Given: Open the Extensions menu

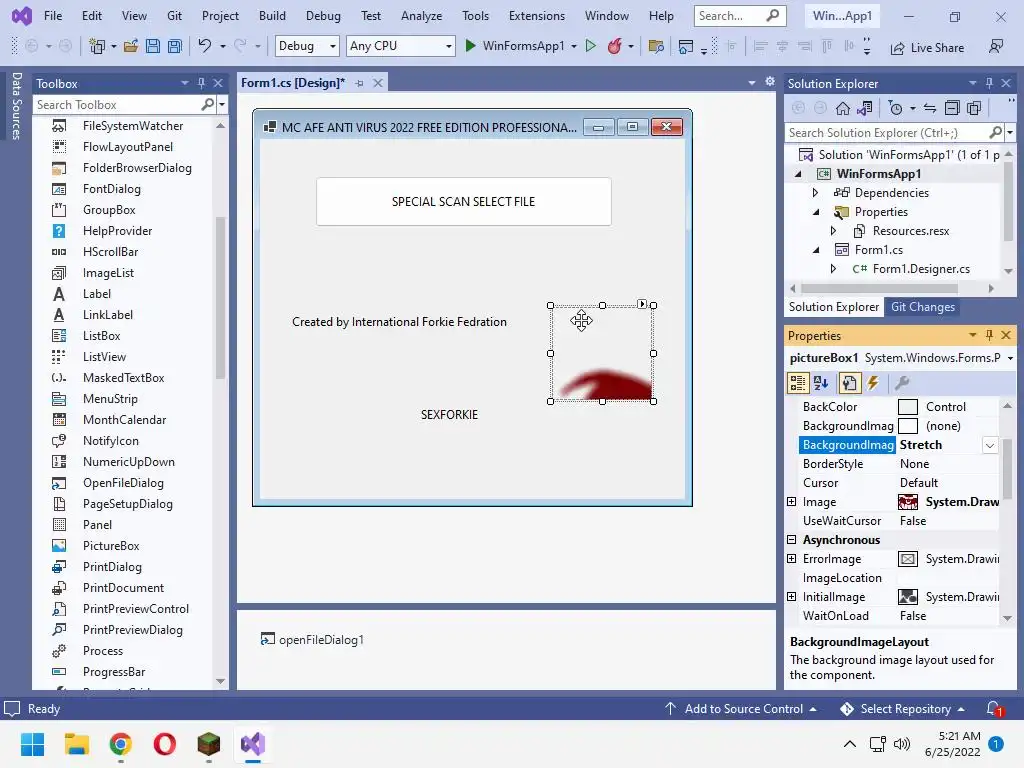Looking at the screenshot, I should (537, 16).
